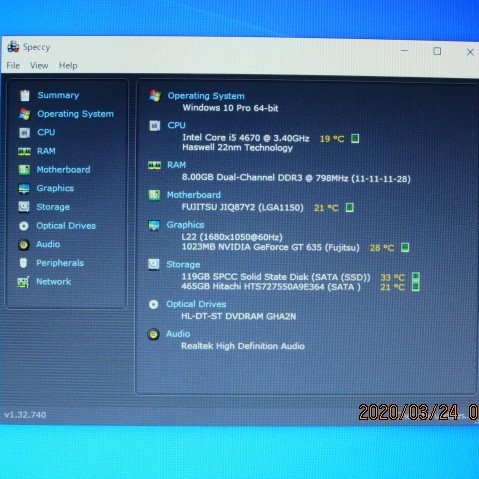Select Operating System in the sidebar
This screenshot has height=479, width=479.
pos(75,114)
